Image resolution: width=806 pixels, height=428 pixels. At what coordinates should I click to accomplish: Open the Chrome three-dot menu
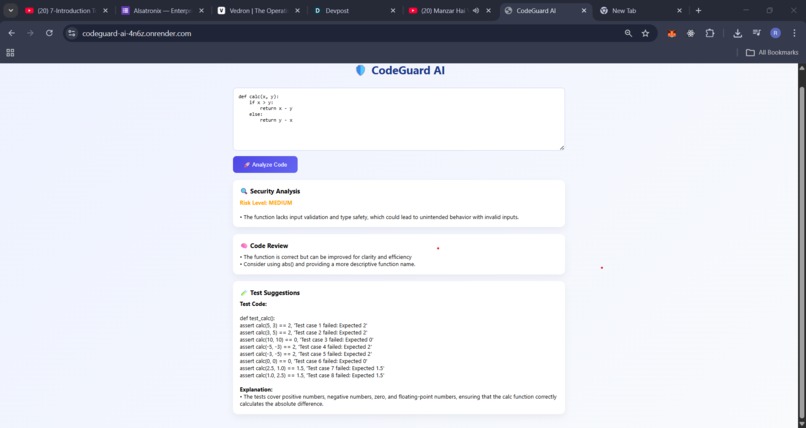(x=794, y=33)
